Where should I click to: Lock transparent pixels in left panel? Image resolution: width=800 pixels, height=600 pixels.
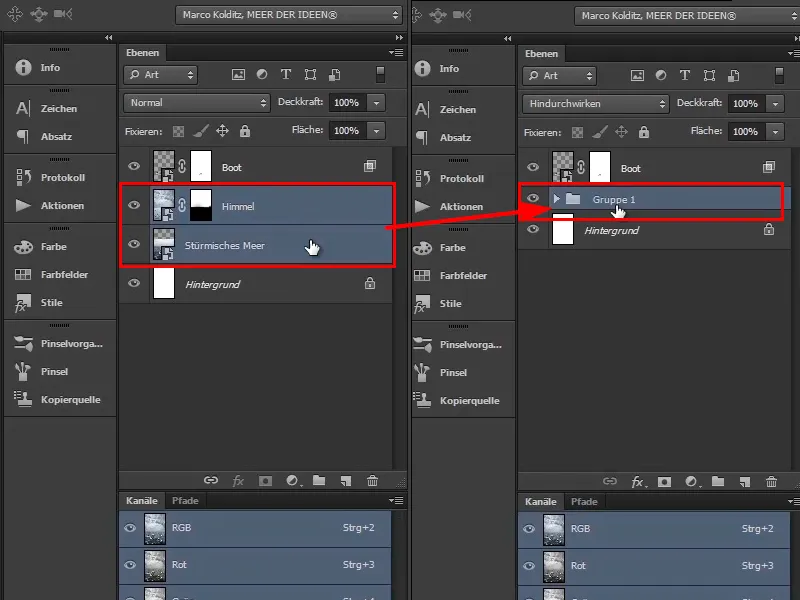pyautogui.click(x=179, y=132)
